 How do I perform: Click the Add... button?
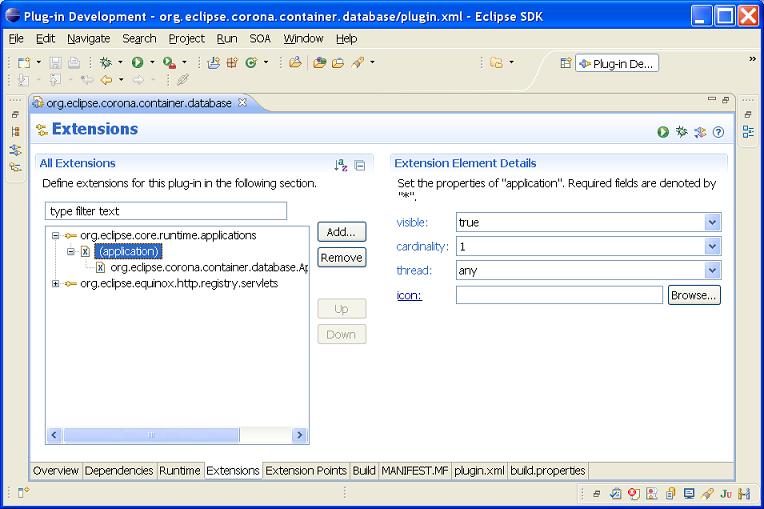[x=342, y=232]
